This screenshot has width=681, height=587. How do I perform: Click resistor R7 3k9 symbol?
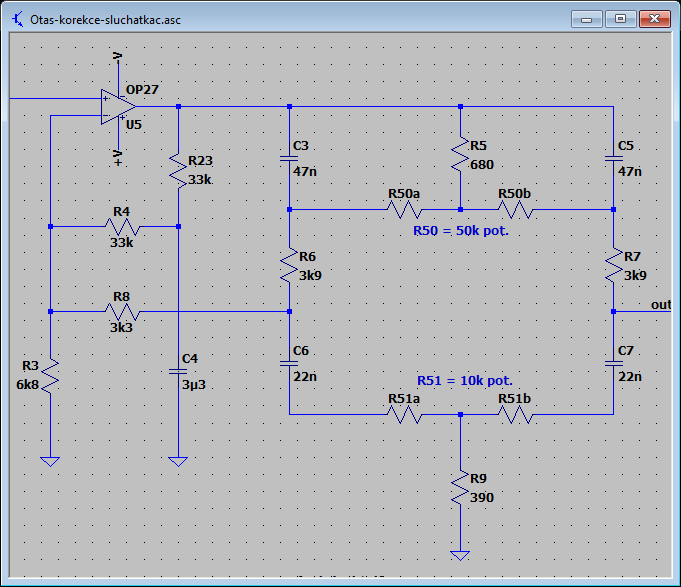tap(614, 265)
